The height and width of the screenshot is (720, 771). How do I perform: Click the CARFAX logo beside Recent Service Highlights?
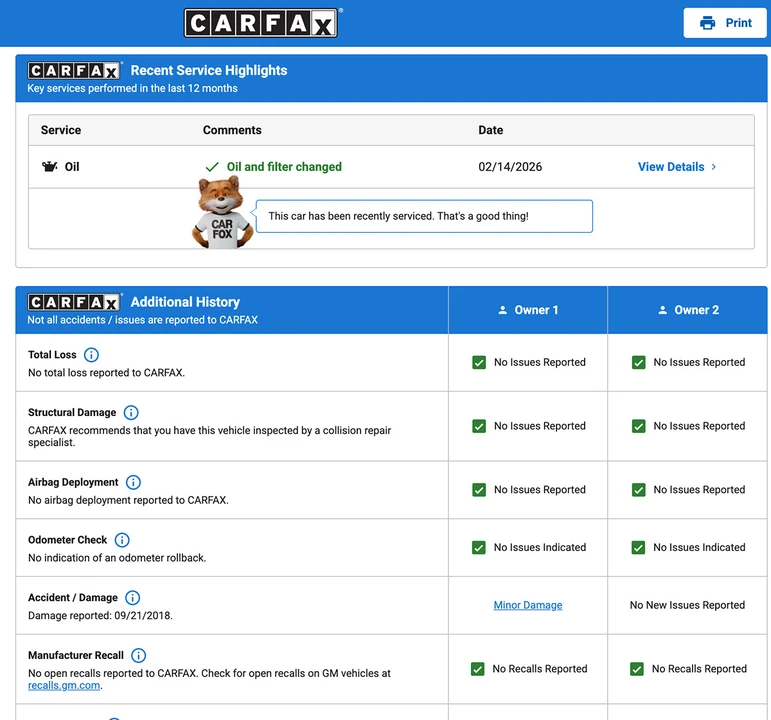[74, 71]
